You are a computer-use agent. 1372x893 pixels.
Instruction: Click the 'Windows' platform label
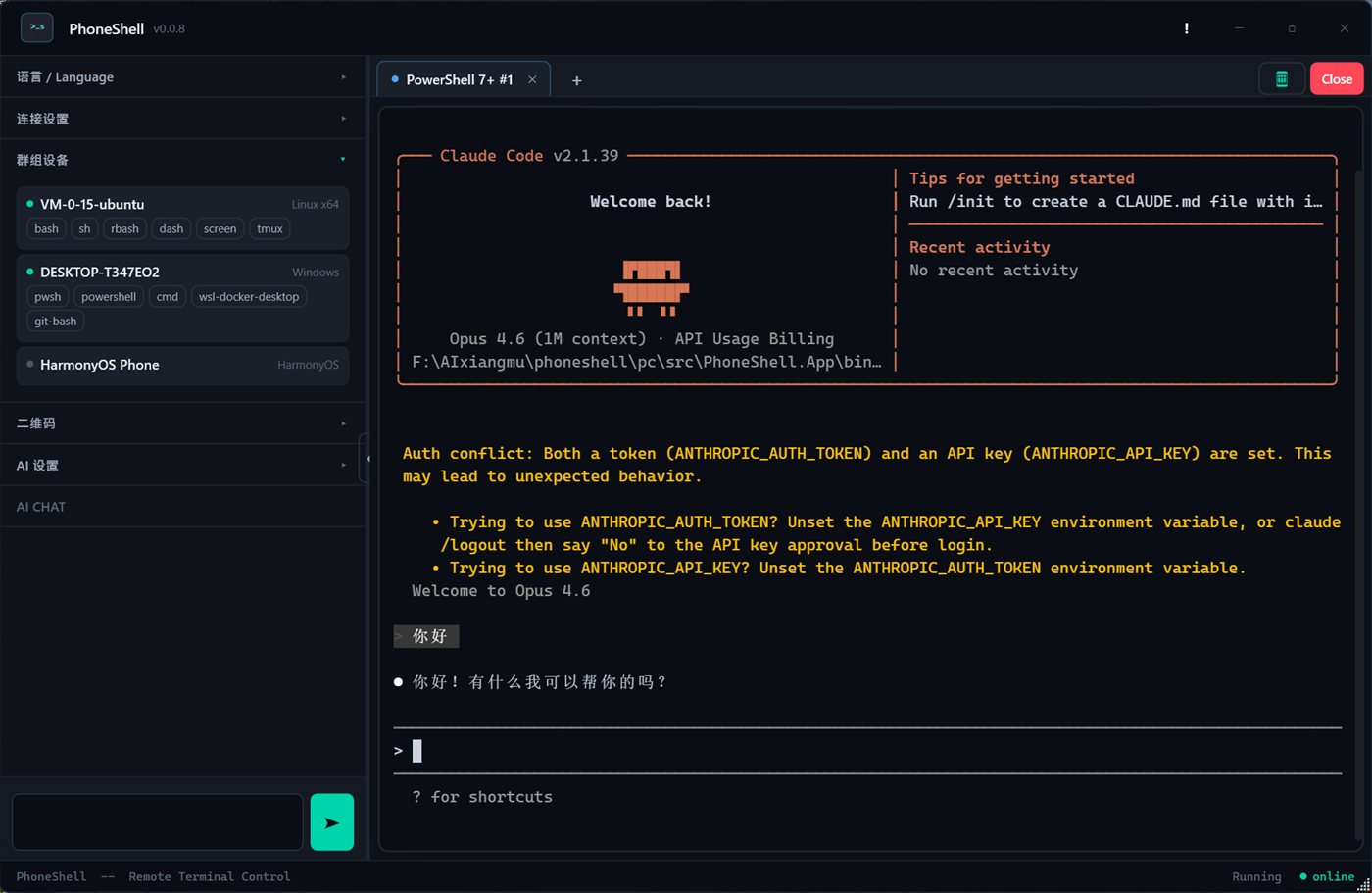(316, 273)
